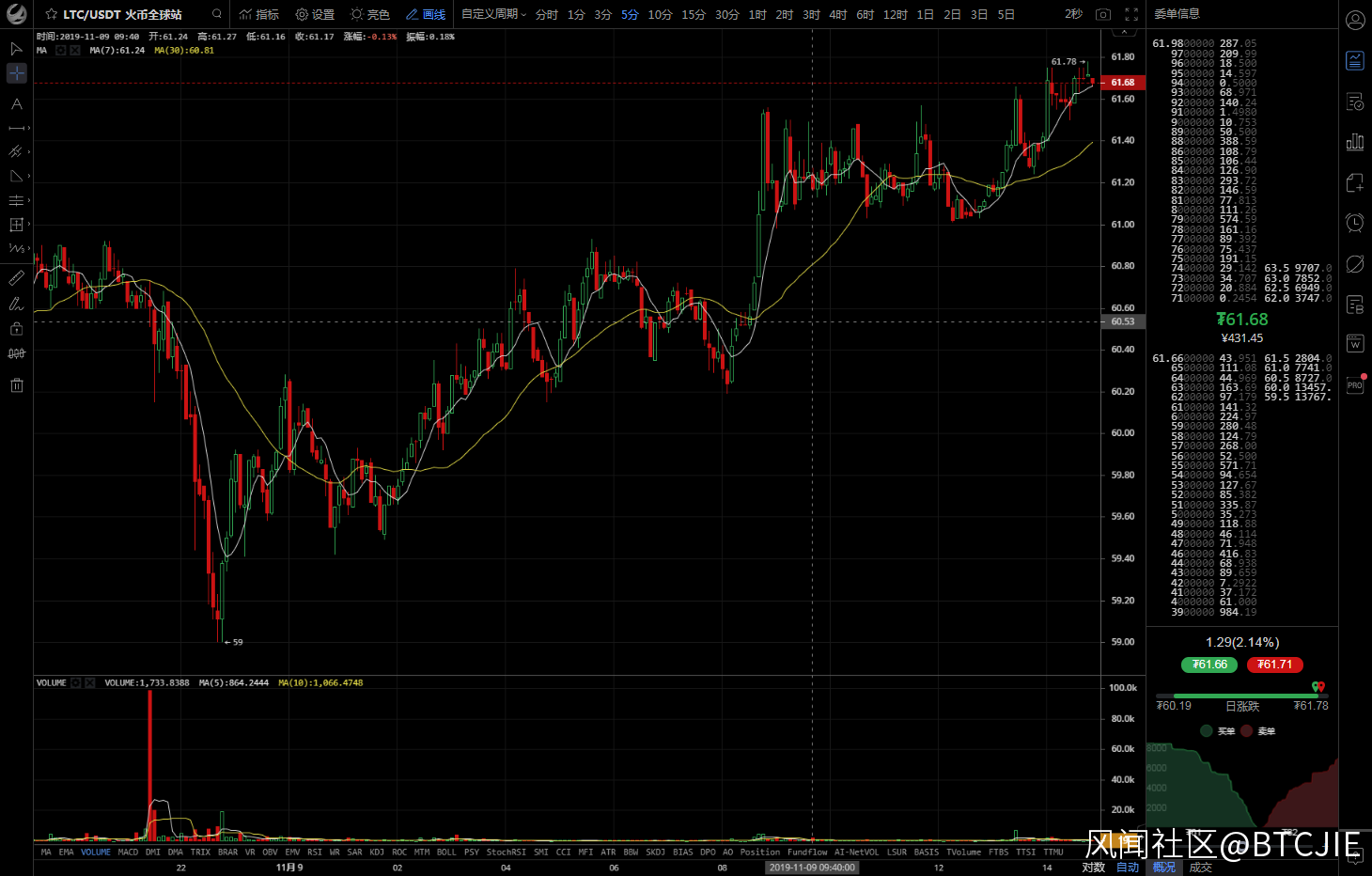Image resolution: width=1372 pixels, height=876 pixels.
Task: Switch to light theme 亮色
Action: point(370,14)
